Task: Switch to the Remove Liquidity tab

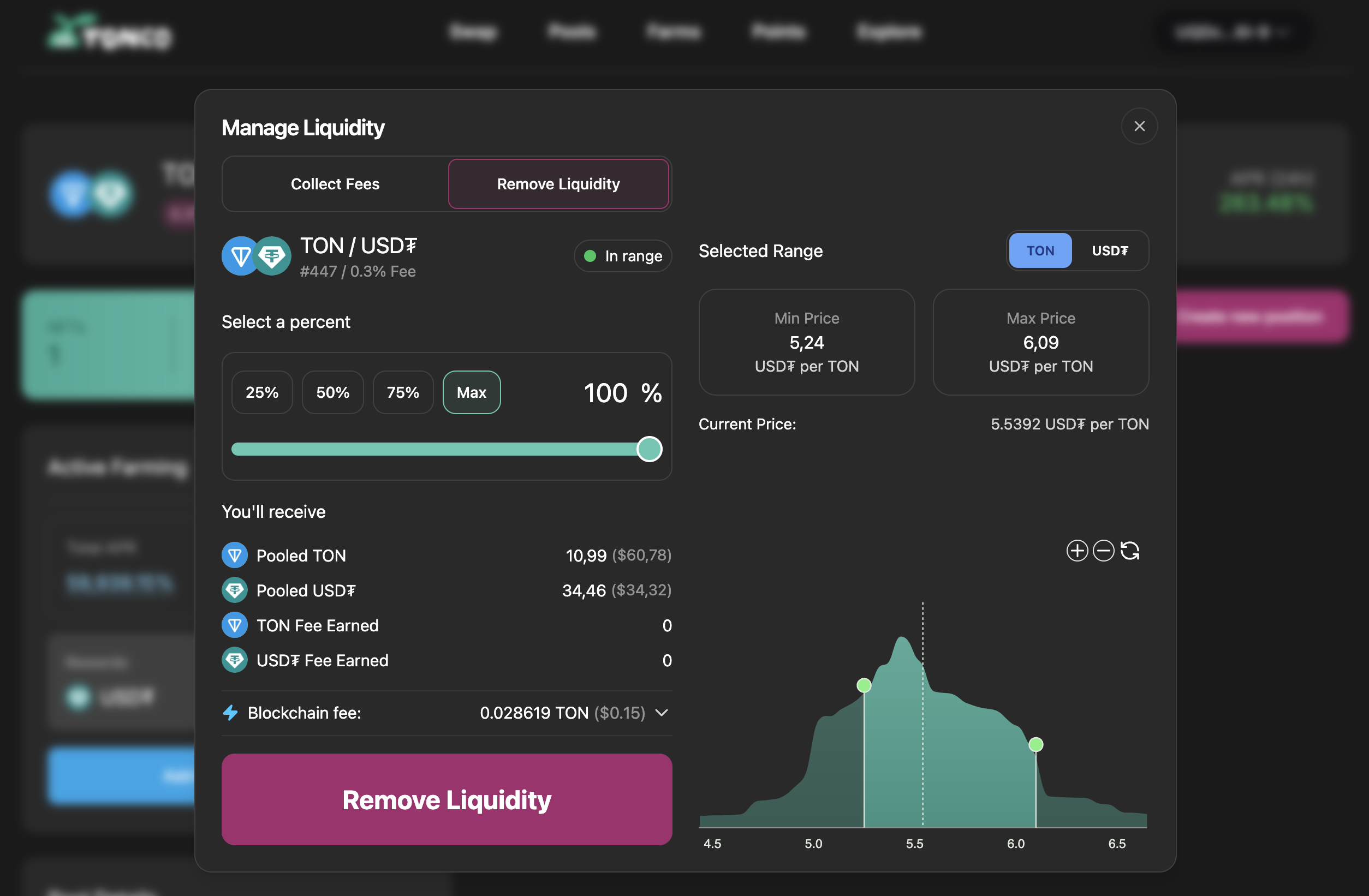Action: click(x=558, y=184)
